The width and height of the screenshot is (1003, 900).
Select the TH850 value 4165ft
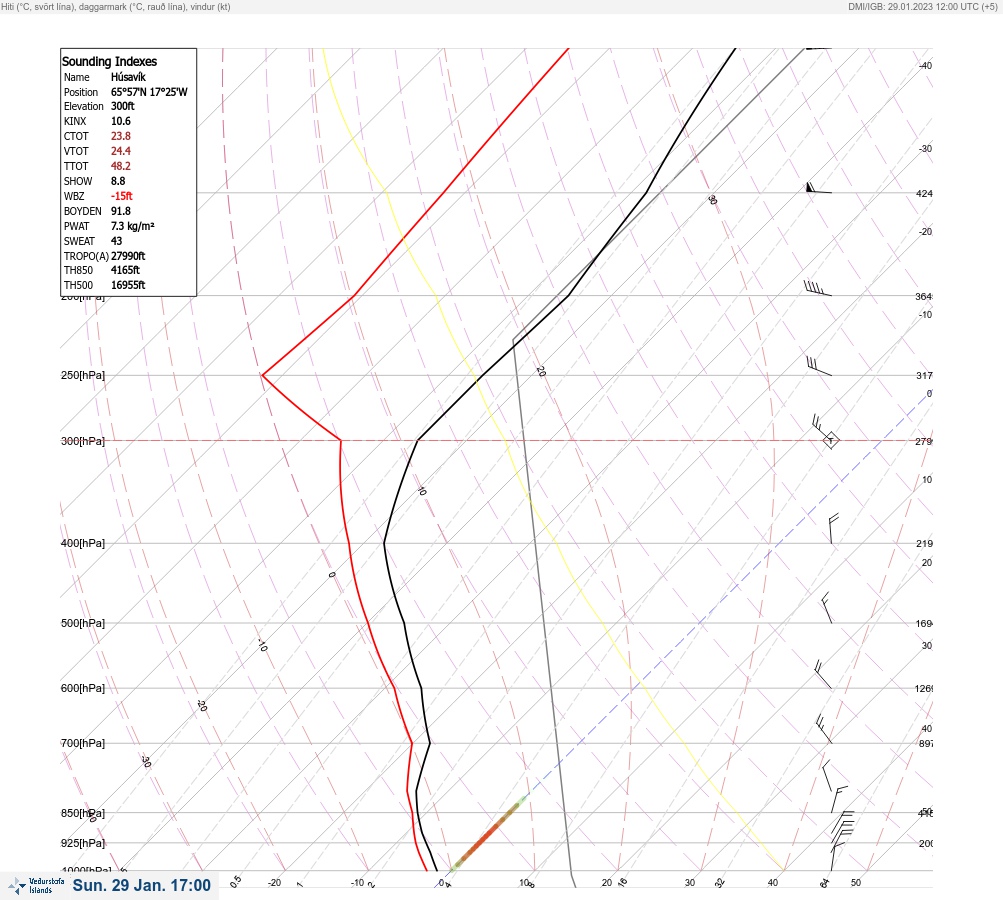pos(125,270)
